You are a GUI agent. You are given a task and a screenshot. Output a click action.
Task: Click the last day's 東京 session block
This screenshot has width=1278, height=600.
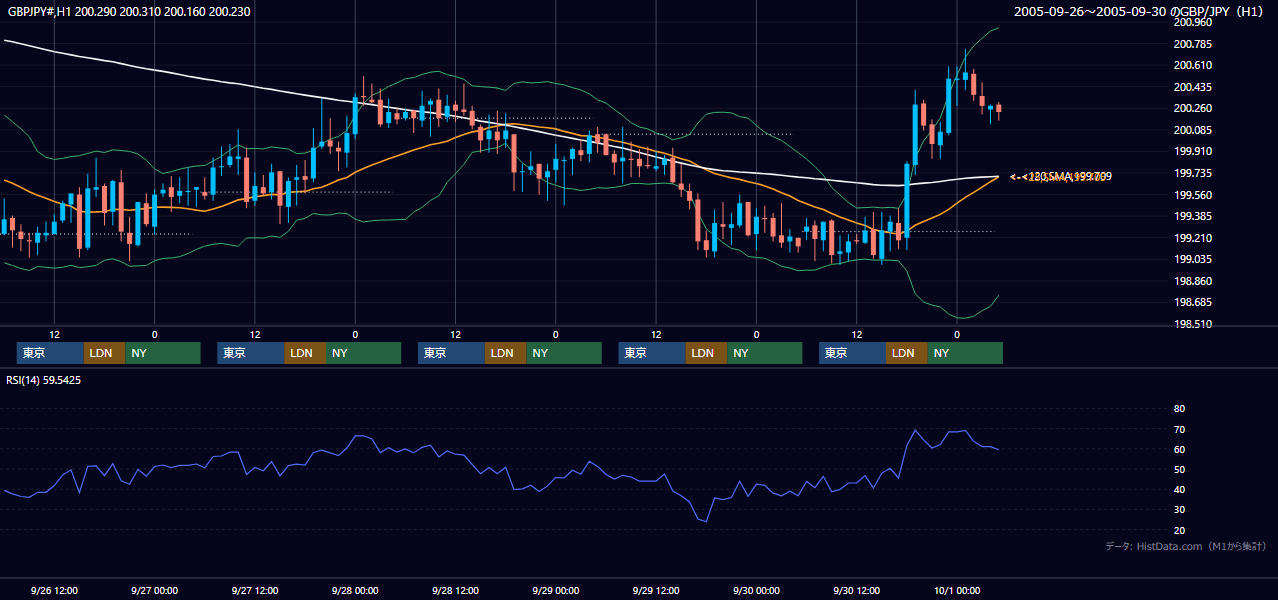[x=852, y=353]
